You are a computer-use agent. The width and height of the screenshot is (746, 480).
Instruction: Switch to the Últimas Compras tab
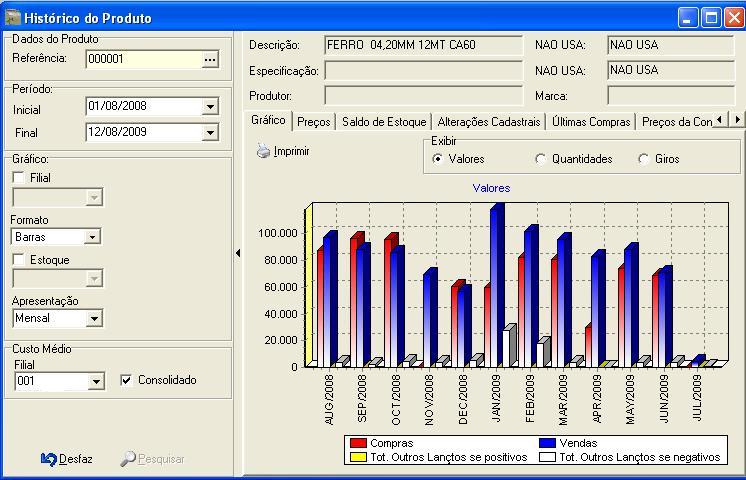tap(591, 122)
